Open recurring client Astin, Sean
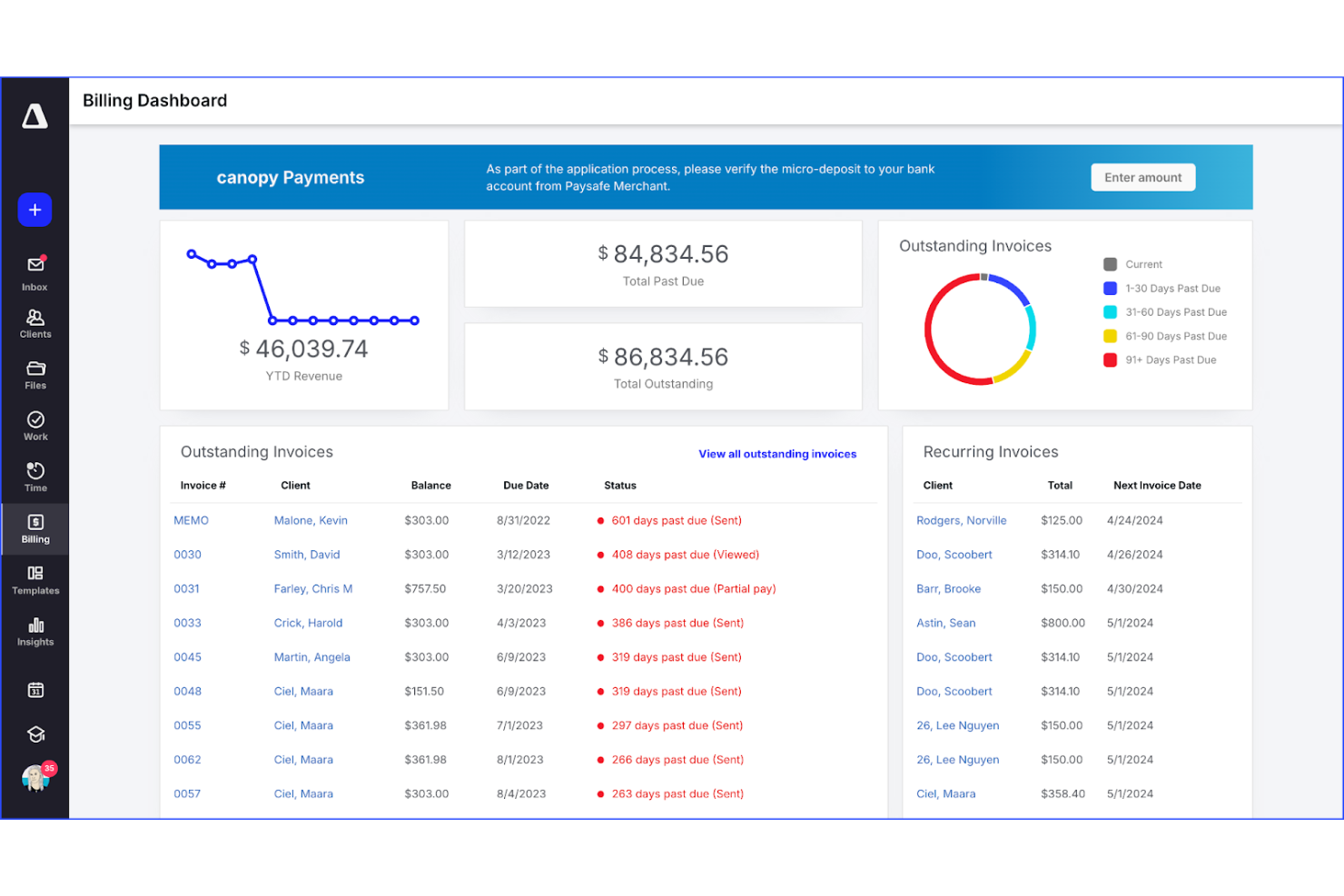1344x896 pixels. (945, 623)
